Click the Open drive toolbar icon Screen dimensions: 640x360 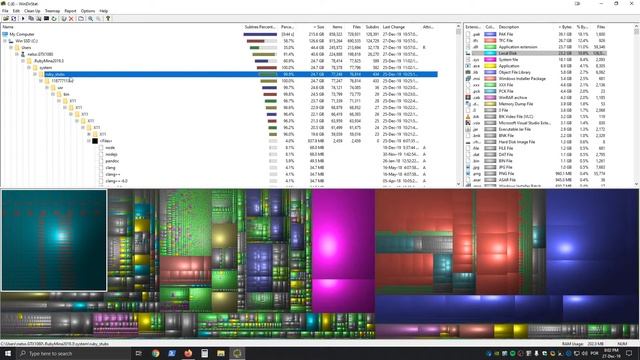click(6, 18)
